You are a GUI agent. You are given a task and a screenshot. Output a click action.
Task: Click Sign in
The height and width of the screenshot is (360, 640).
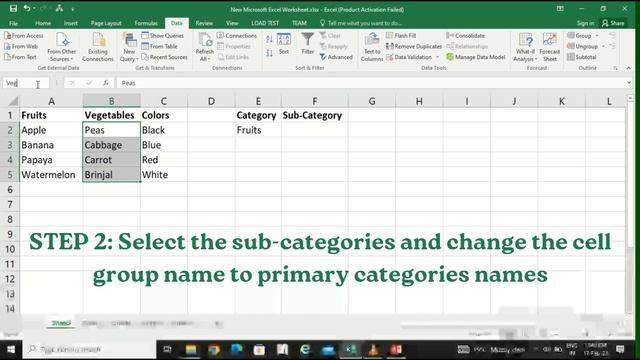tap(585, 23)
